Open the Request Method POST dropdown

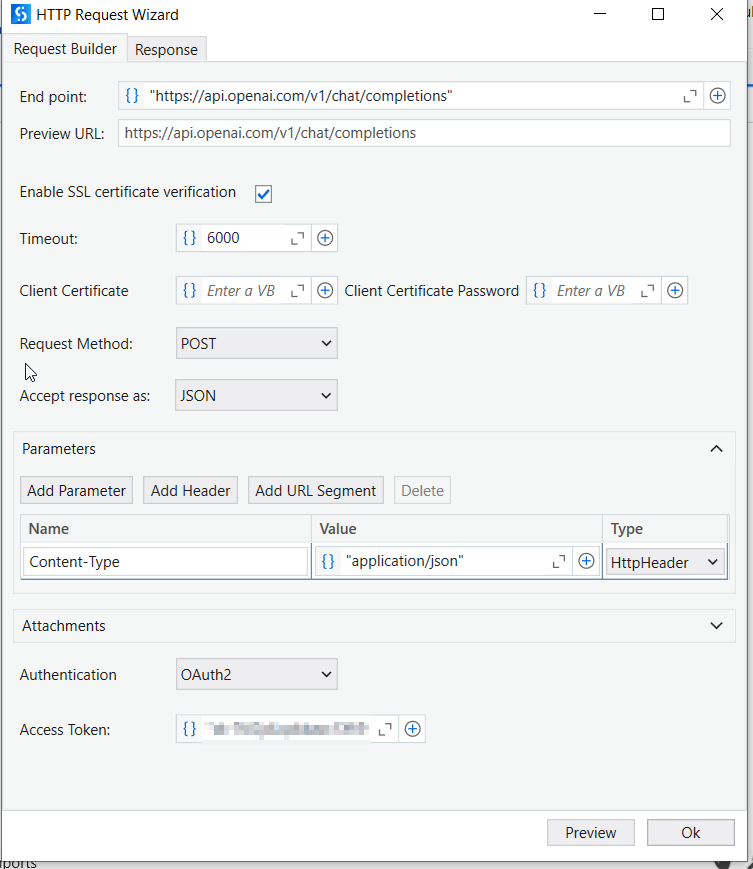click(257, 343)
